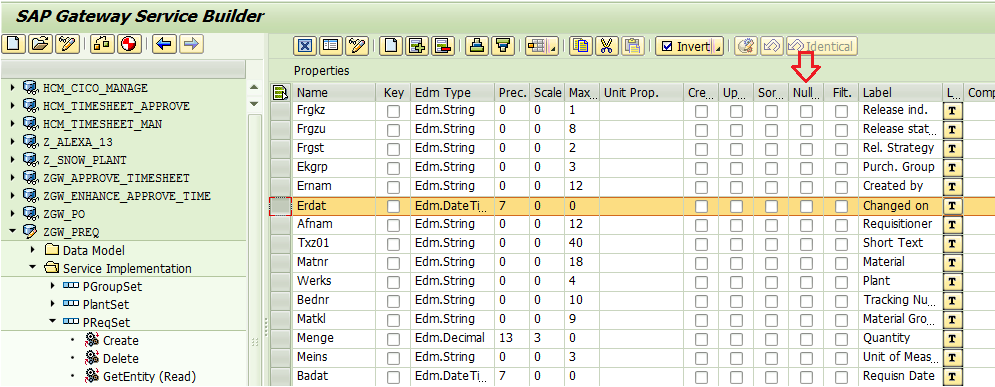Toggle Nullable checkbox for Badat row

(806, 377)
